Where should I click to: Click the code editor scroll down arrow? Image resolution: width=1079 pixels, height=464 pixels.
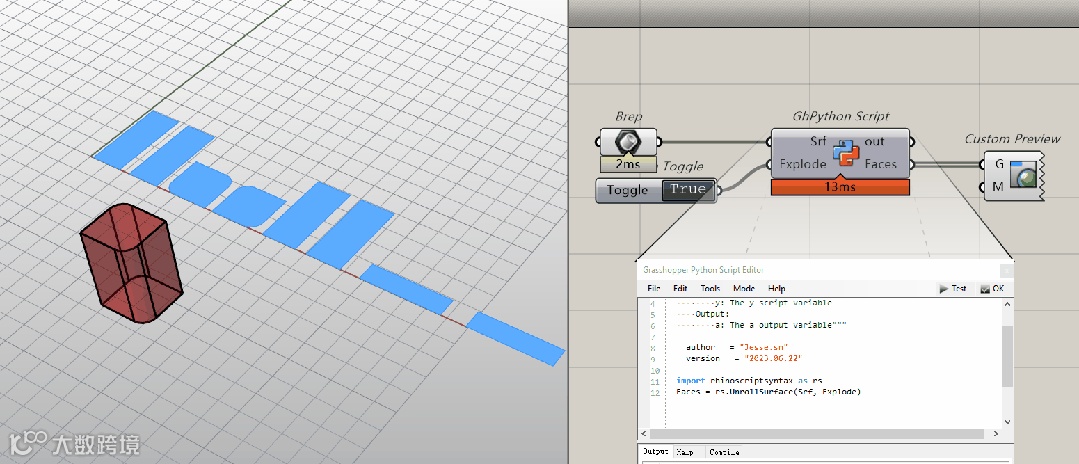tap(1007, 422)
